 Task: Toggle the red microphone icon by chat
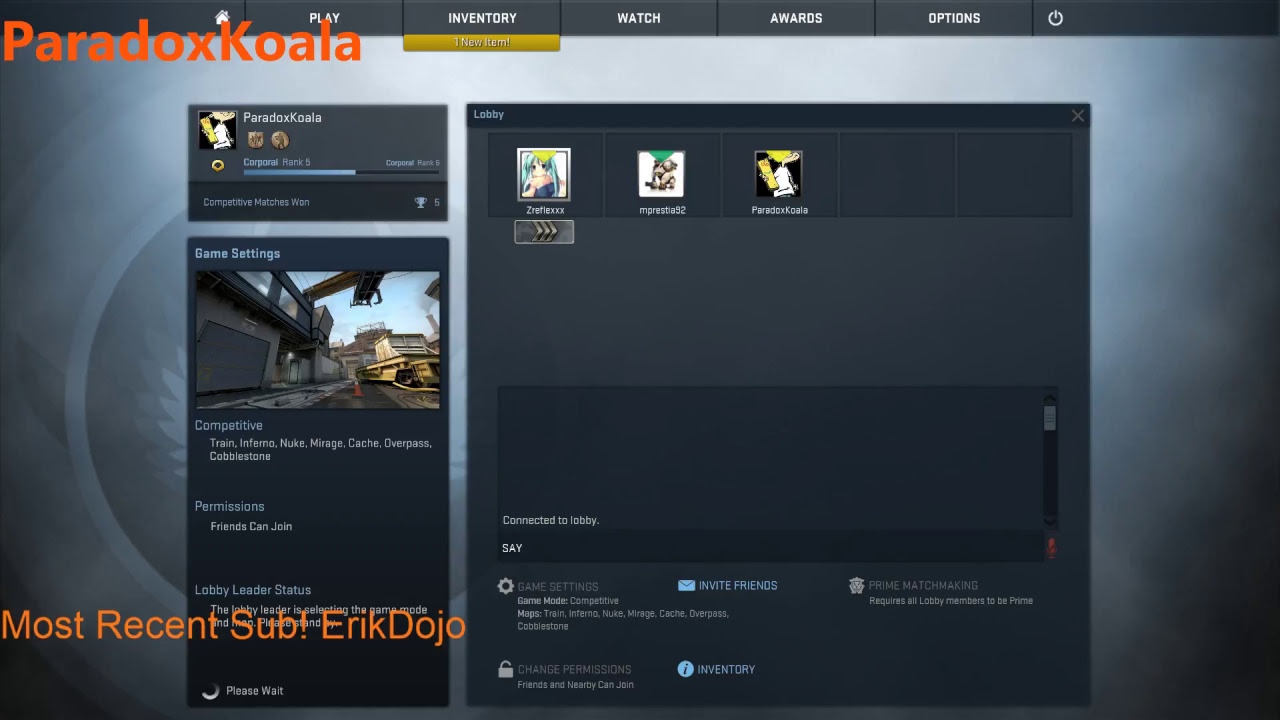pyautogui.click(x=1051, y=547)
